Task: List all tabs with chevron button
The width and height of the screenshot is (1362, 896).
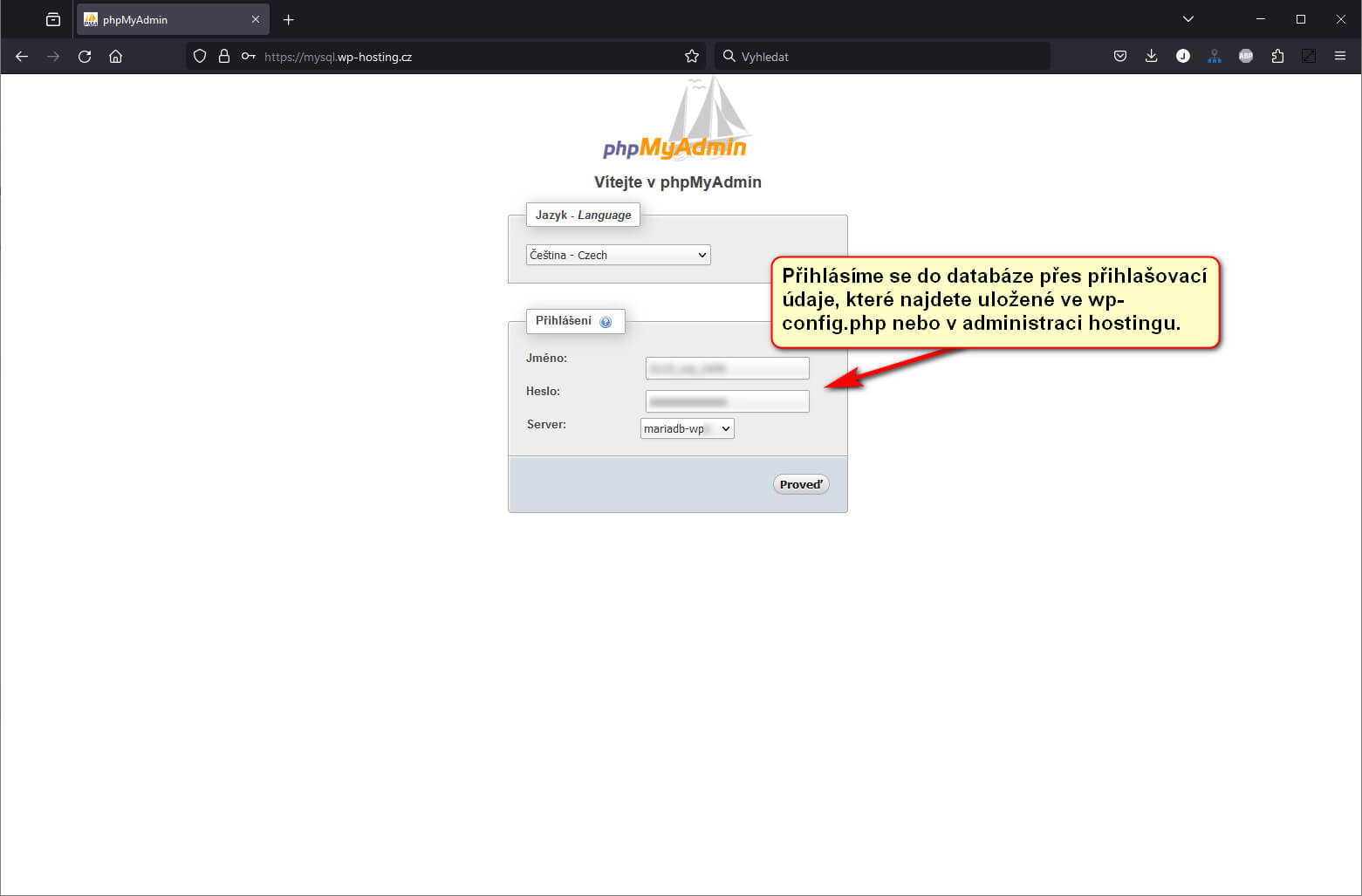Action: point(1187,19)
